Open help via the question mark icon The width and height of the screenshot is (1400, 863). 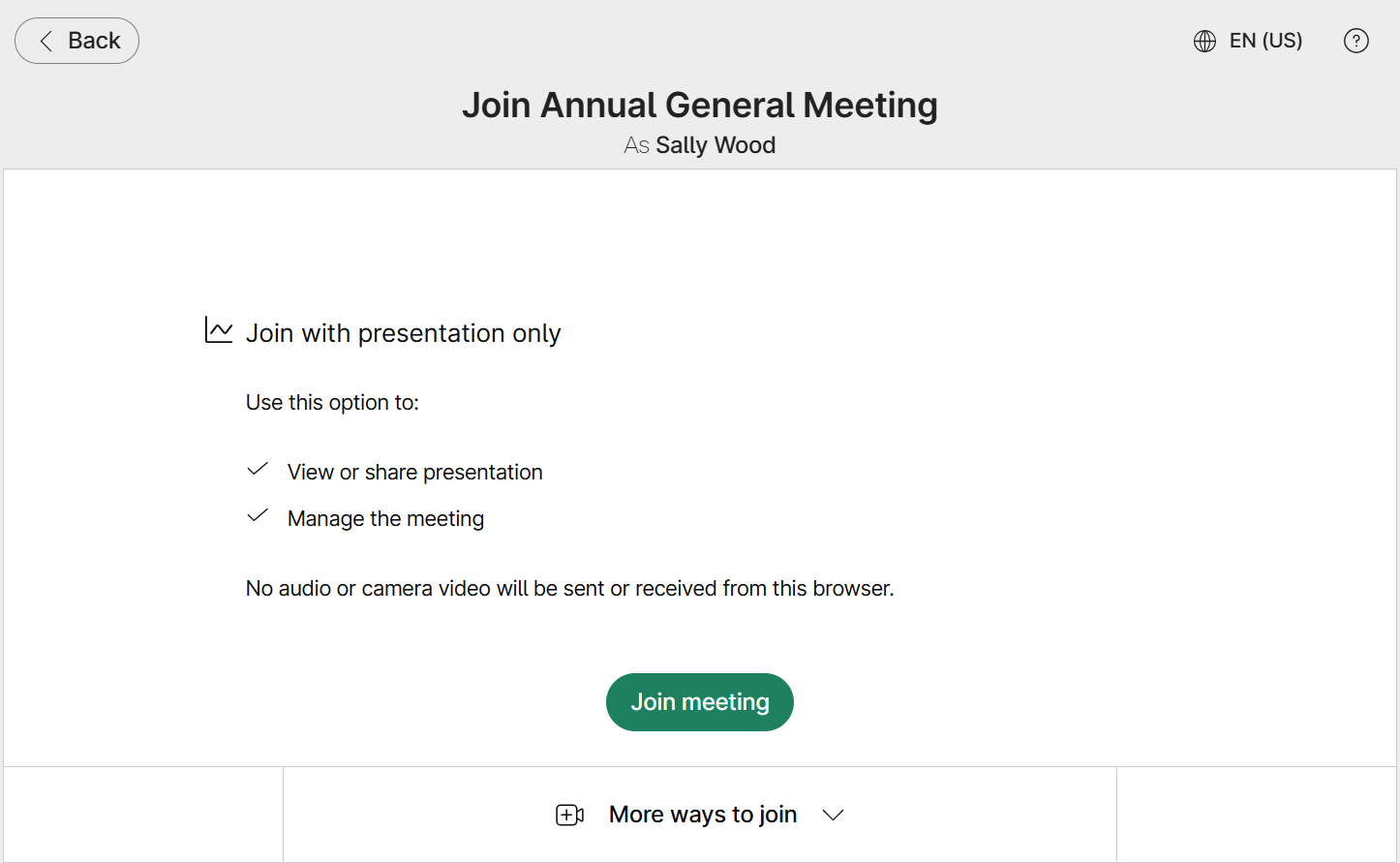pos(1355,41)
